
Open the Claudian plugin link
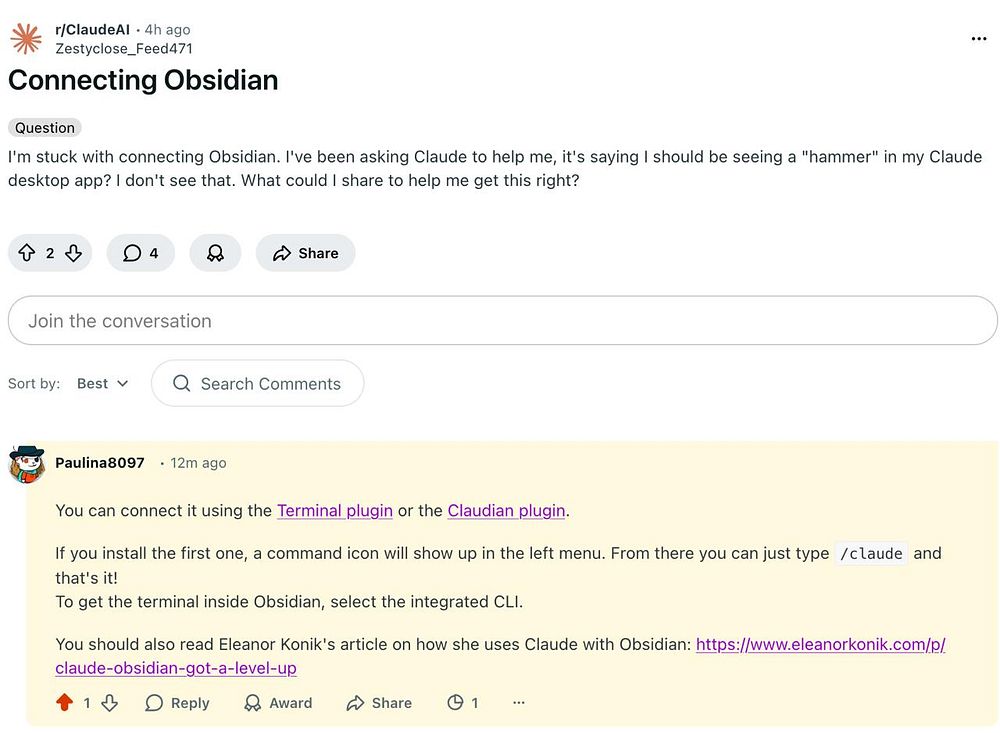click(506, 510)
